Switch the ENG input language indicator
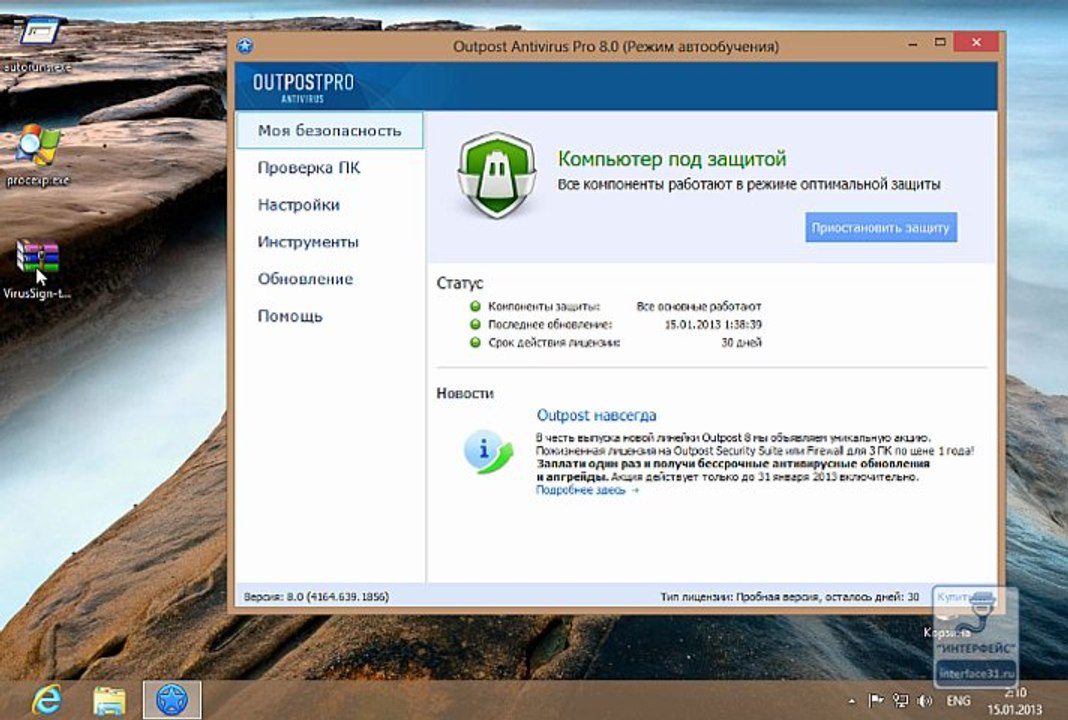This screenshot has height=720, width=1068. (x=958, y=701)
